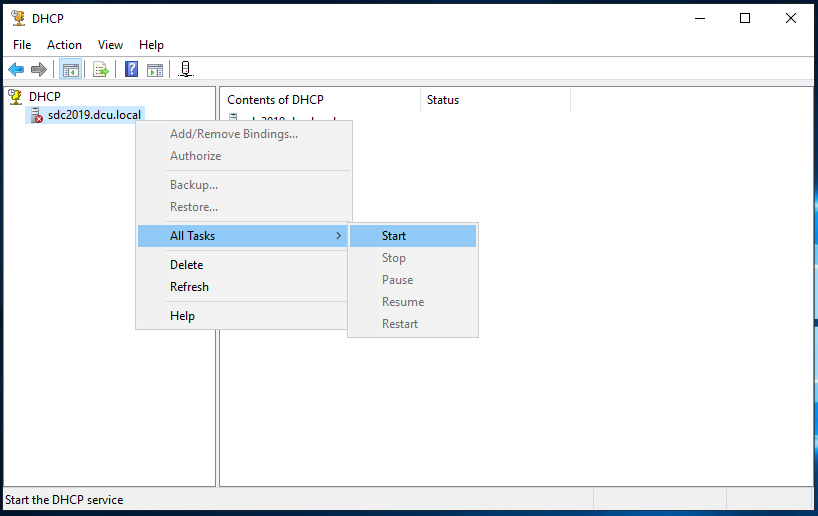818x516 pixels.
Task: Toggle the Show/Hide Action Pane icon
Action: [155, 69]
